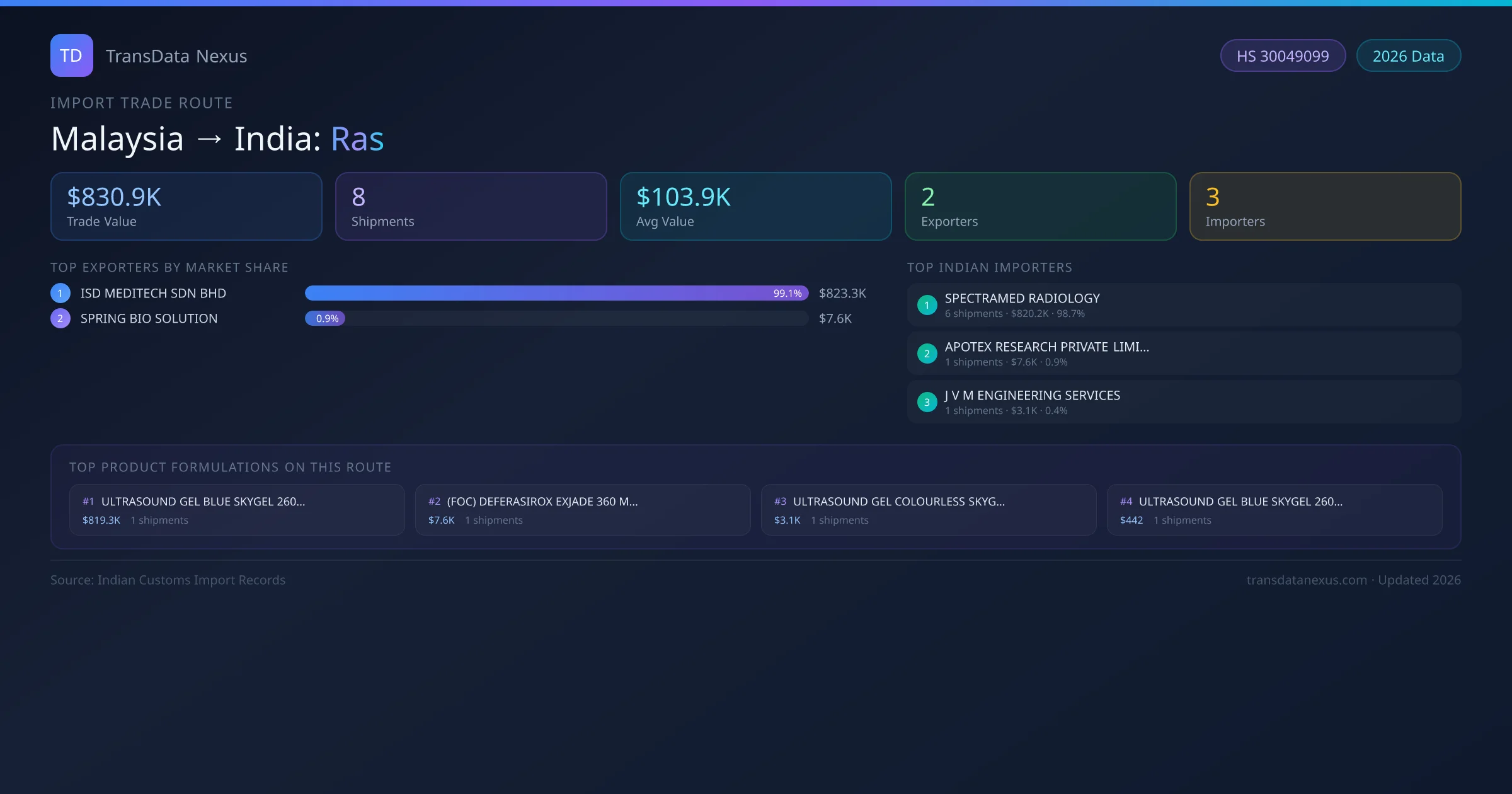Click rank 2 badge beside SPRING BIO SOLUTION

60,318
